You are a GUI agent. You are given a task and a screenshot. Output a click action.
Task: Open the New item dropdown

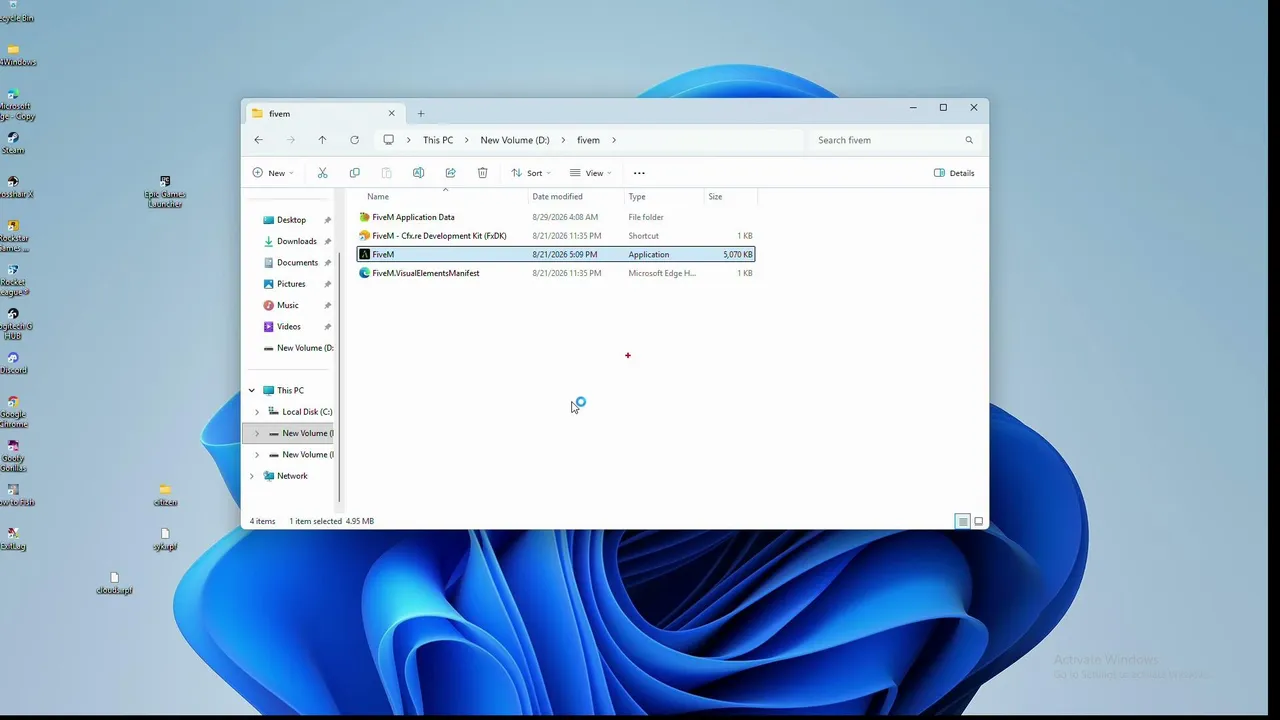[x=273, y=173]
